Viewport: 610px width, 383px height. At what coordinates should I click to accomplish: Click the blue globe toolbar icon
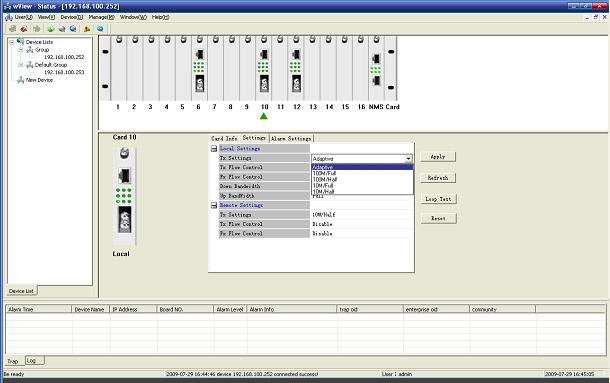pos(73,29)
